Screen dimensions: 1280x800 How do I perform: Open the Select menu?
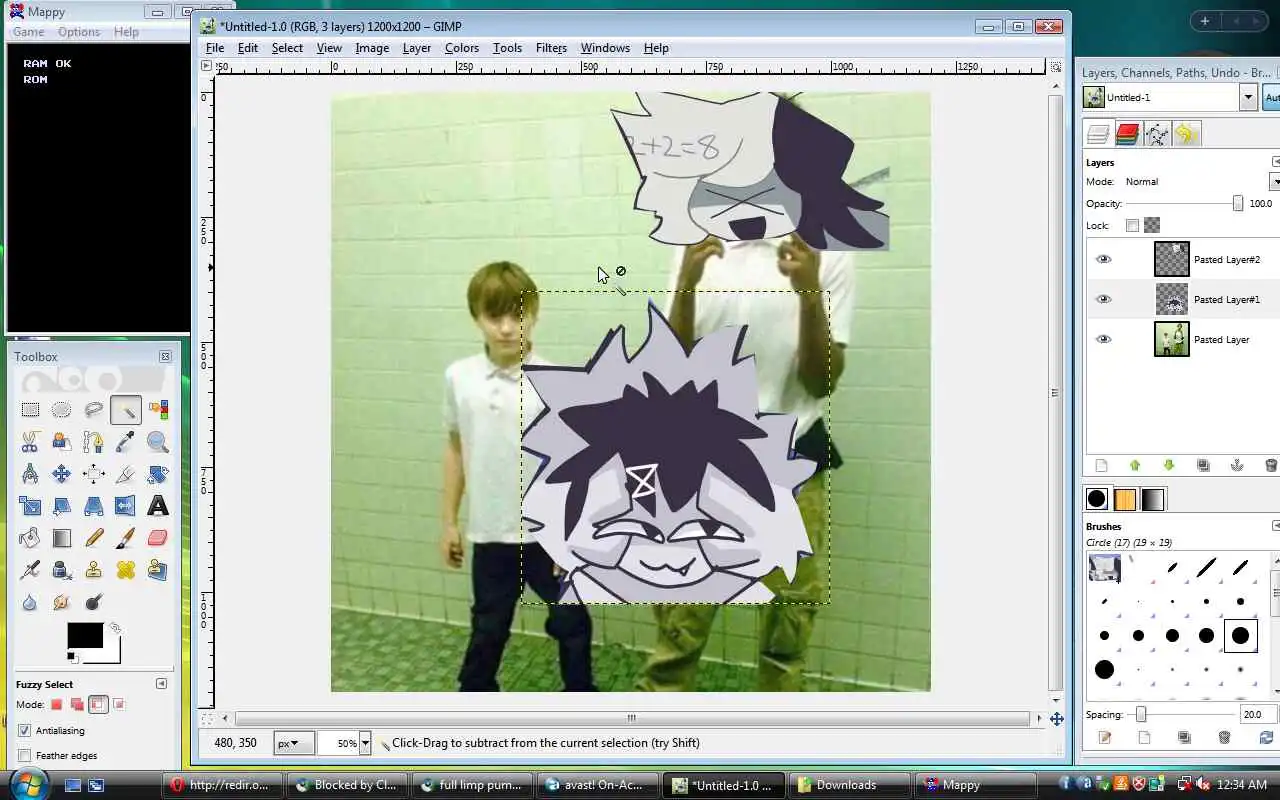[x=287, y=48]
